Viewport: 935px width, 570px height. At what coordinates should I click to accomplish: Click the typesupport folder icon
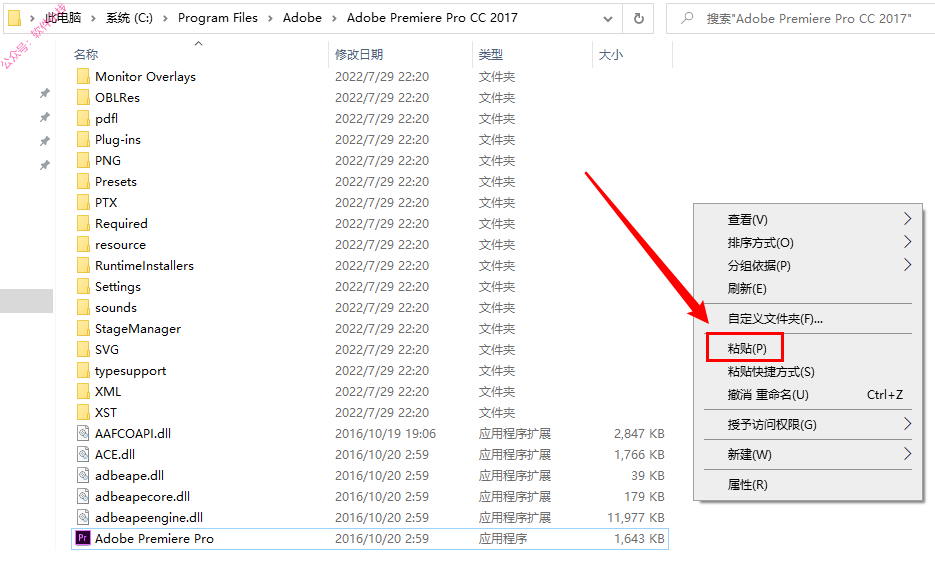(x=83, y=370)
